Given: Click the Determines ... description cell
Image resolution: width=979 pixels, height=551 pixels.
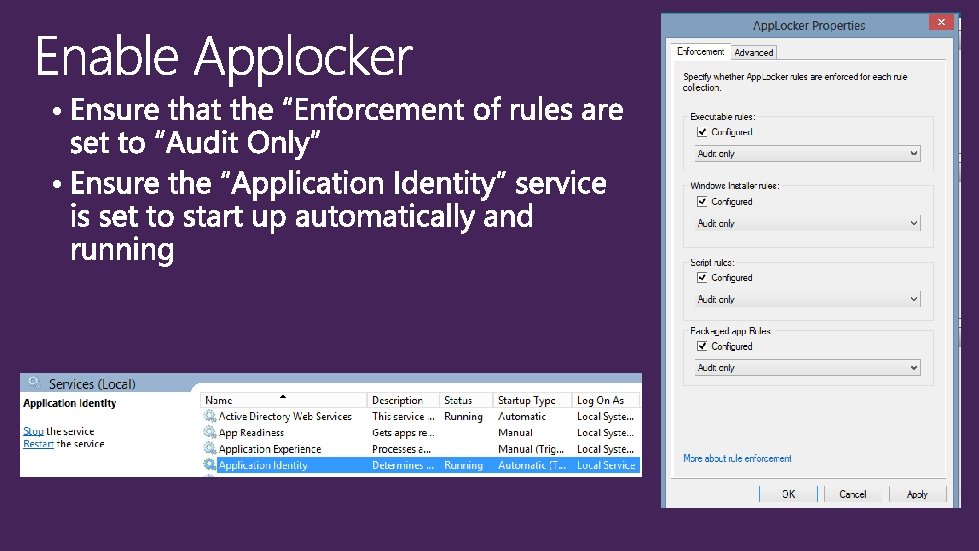Looking at the screenshot, I should coord(403,465).
